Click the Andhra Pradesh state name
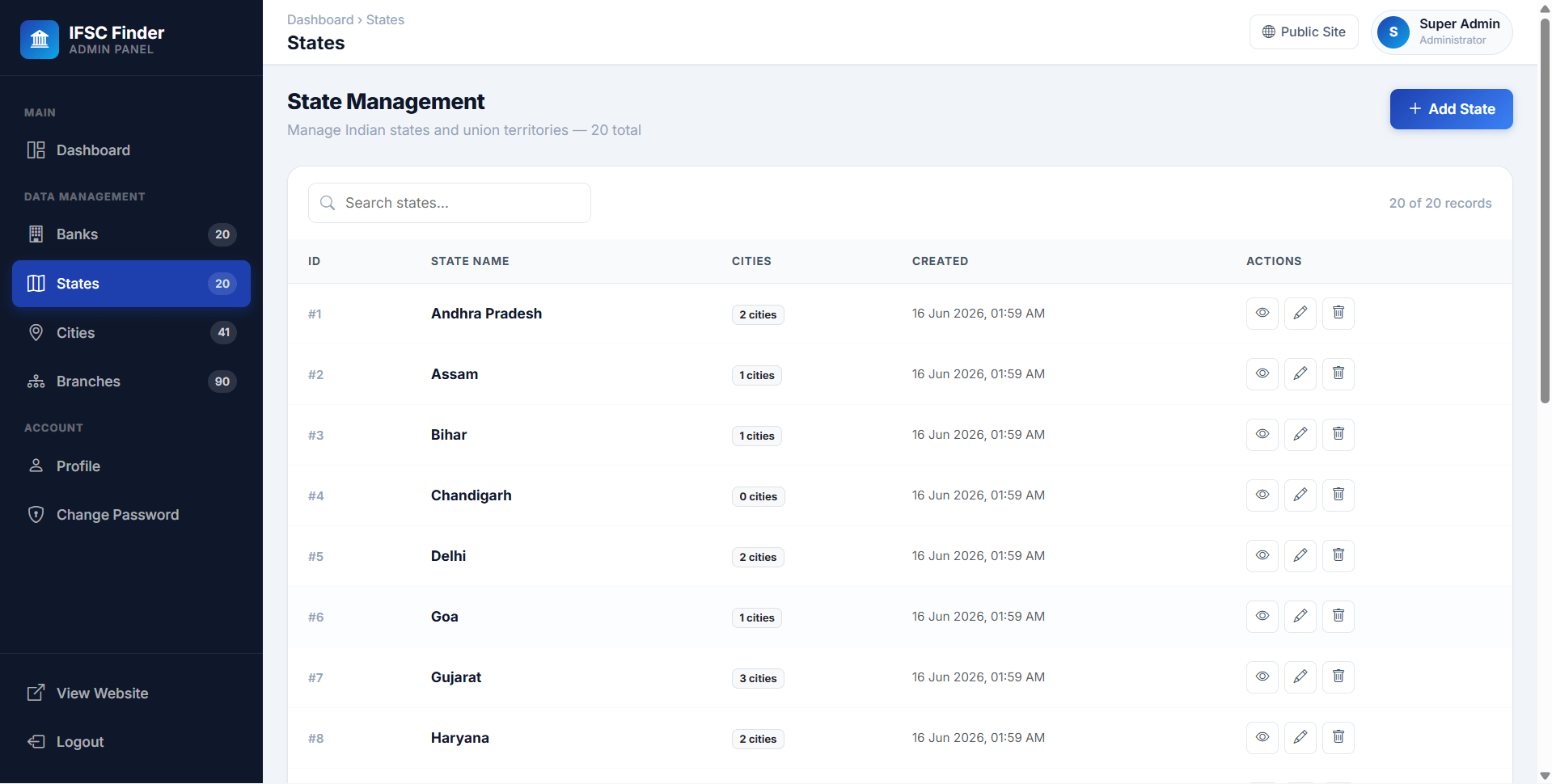The height and width of the screenshot is (784, 1552). pos(486,314)
